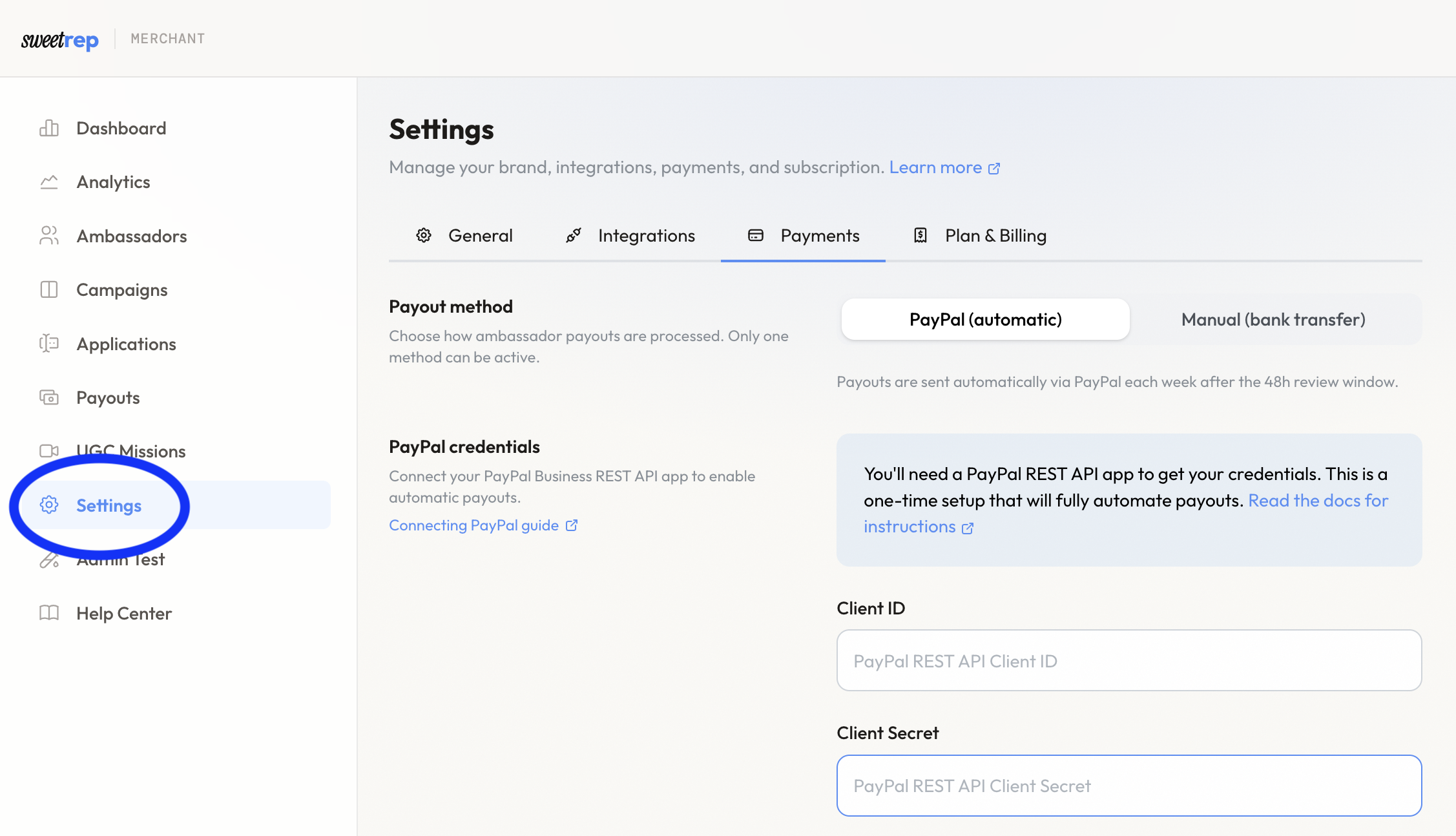This screenshot has height=836, width=1456.
Task: Click the Applications sidebar icon
Action: (49, 344)
